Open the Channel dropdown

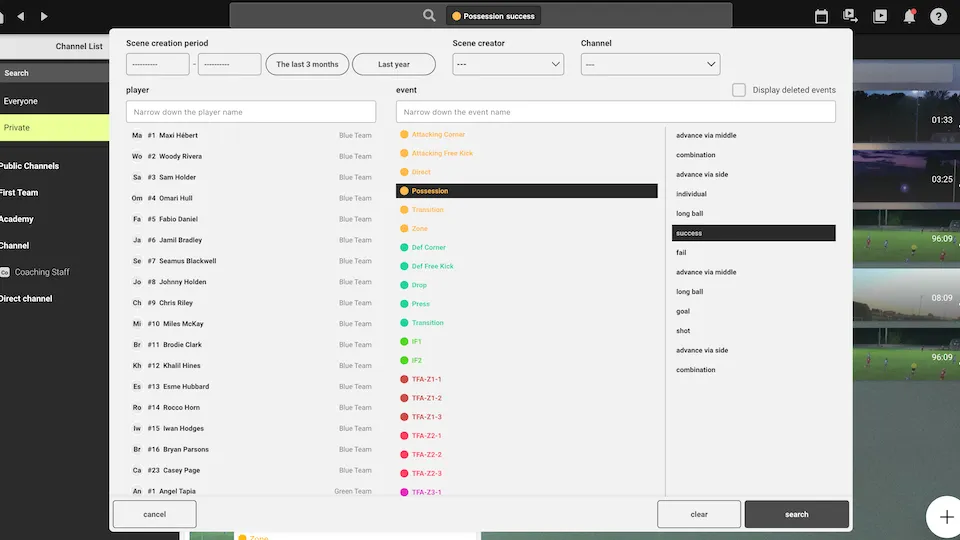pos(650,64)
